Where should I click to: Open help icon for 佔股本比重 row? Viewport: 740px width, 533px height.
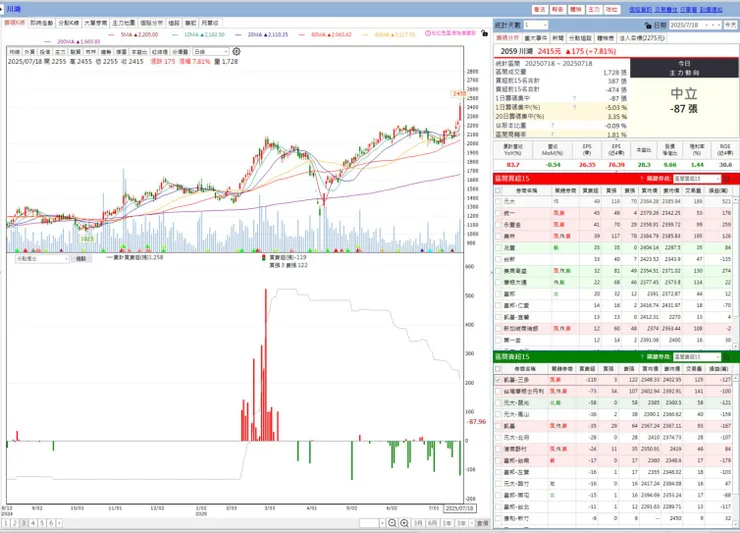(552, 126)
